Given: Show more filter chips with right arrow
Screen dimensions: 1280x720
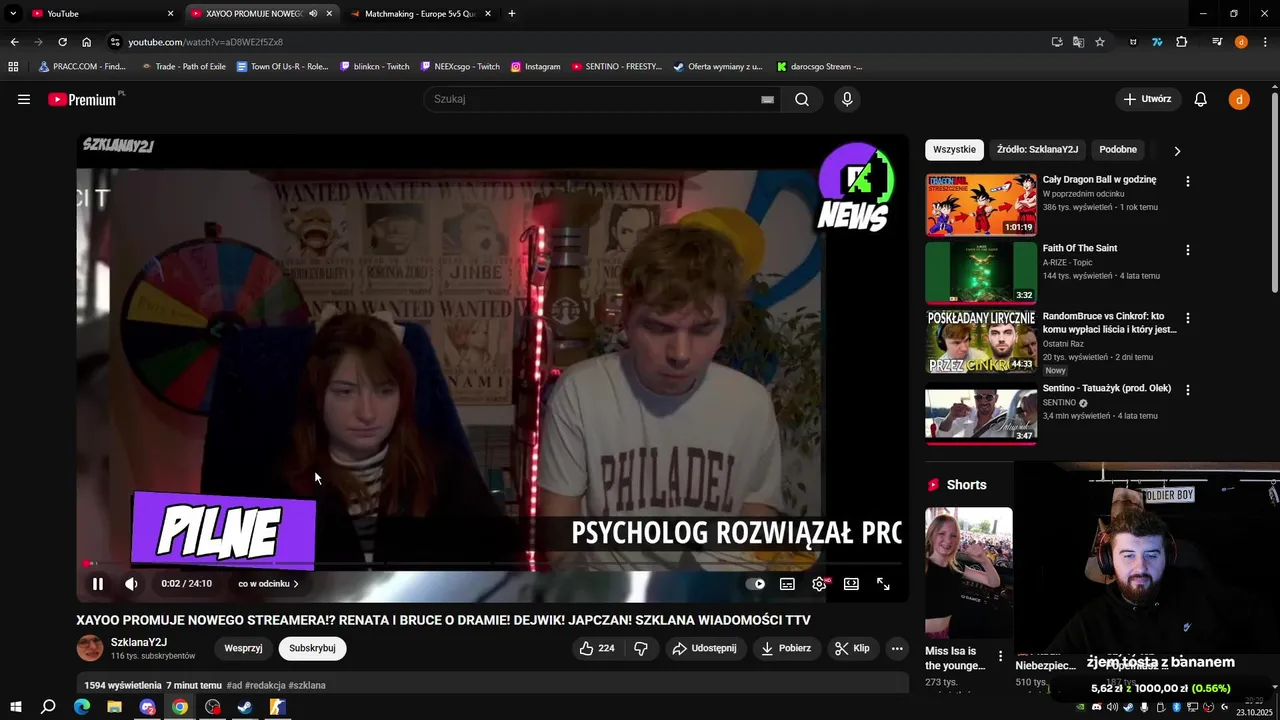Looking at the screenshot, I should (x=1177, y=151).
